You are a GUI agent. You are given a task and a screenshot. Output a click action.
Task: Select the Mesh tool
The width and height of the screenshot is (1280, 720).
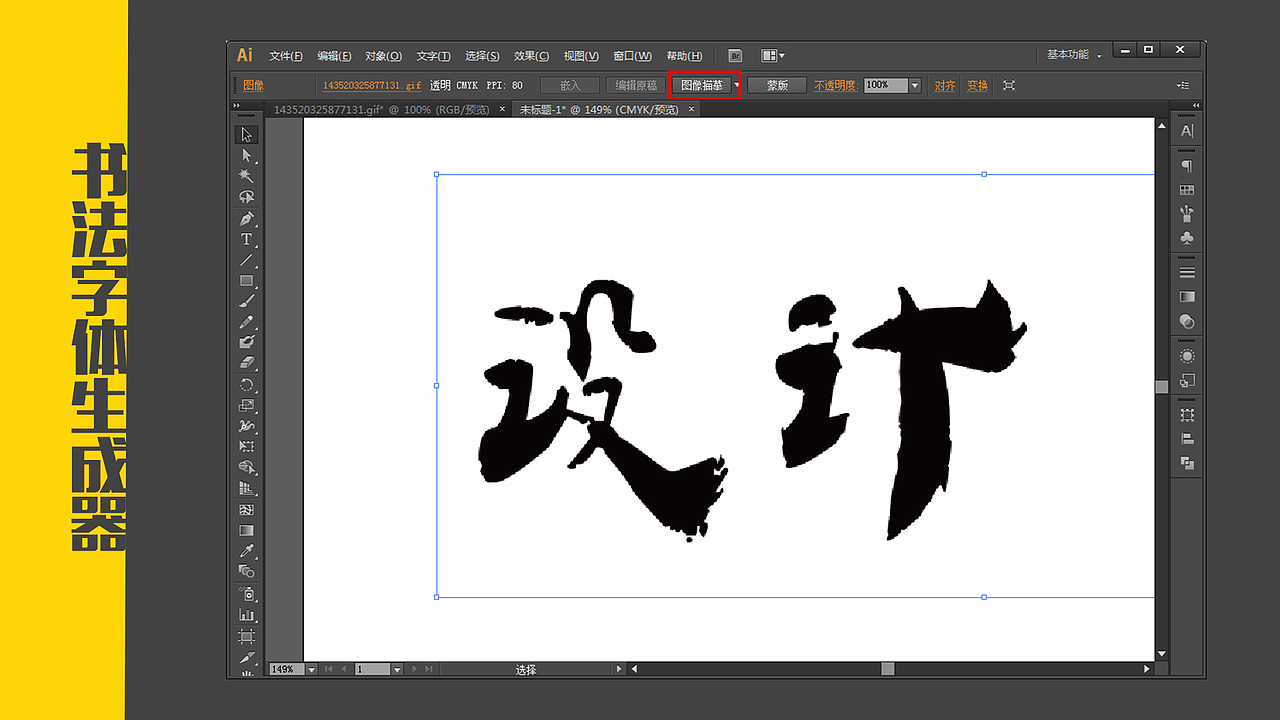coord(247,510)
